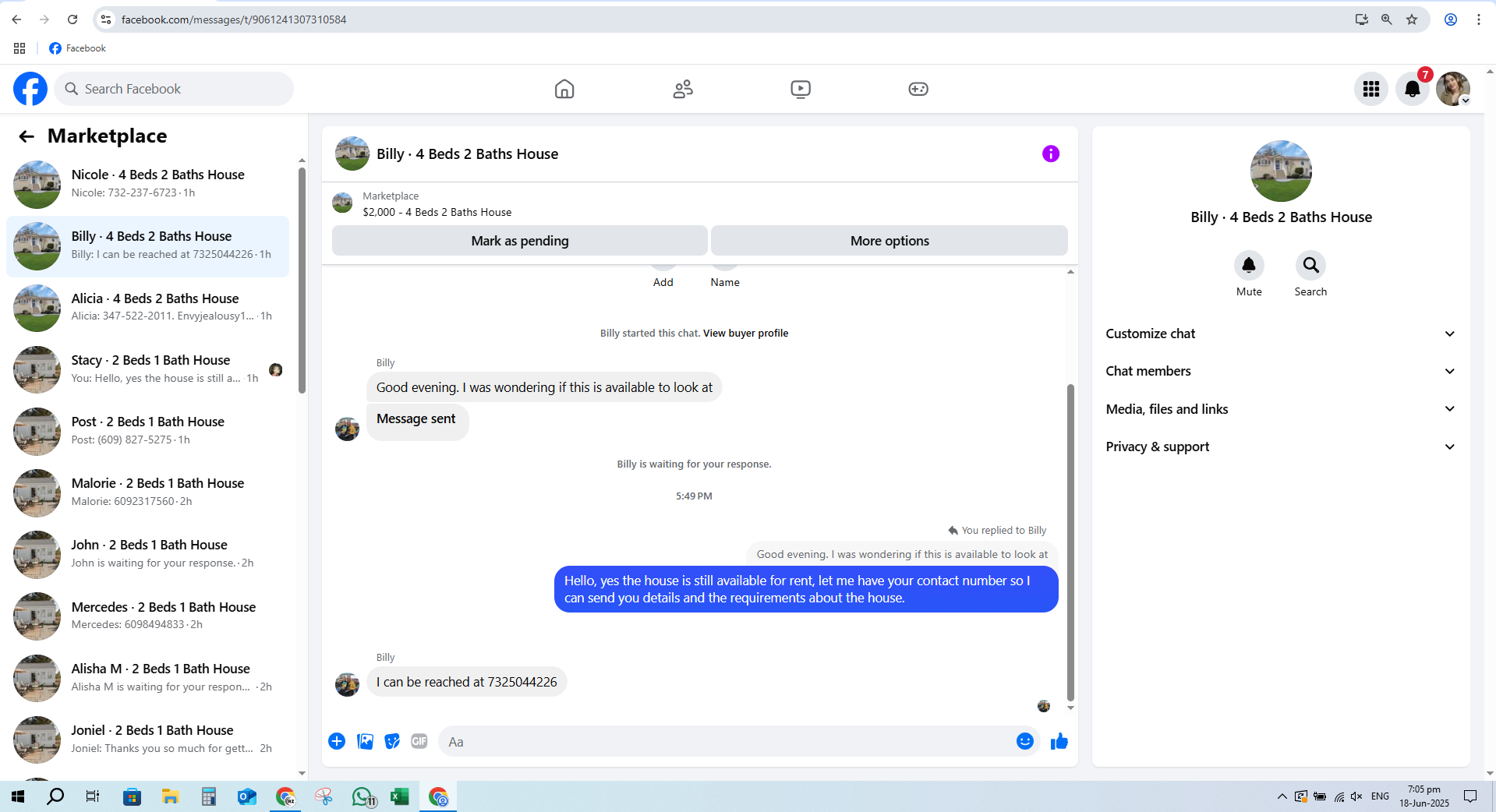Open Malorie's 2 Beds 1 Bath conversation
The image size is (1496, 812).
tap(148, 492)
